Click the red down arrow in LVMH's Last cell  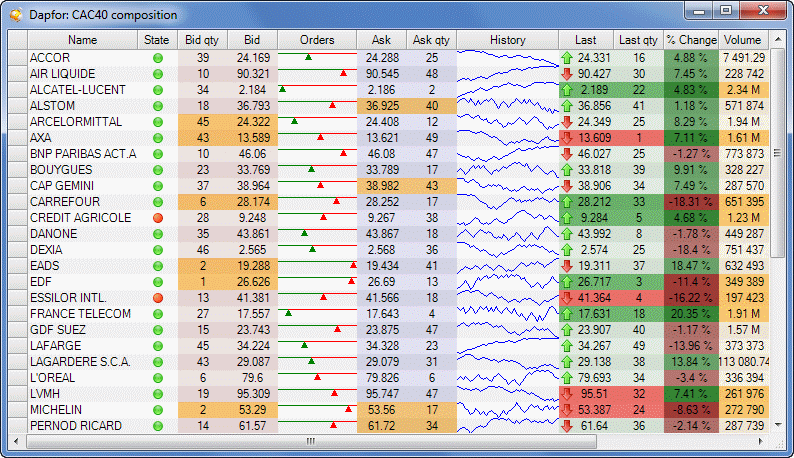(567, 394)
